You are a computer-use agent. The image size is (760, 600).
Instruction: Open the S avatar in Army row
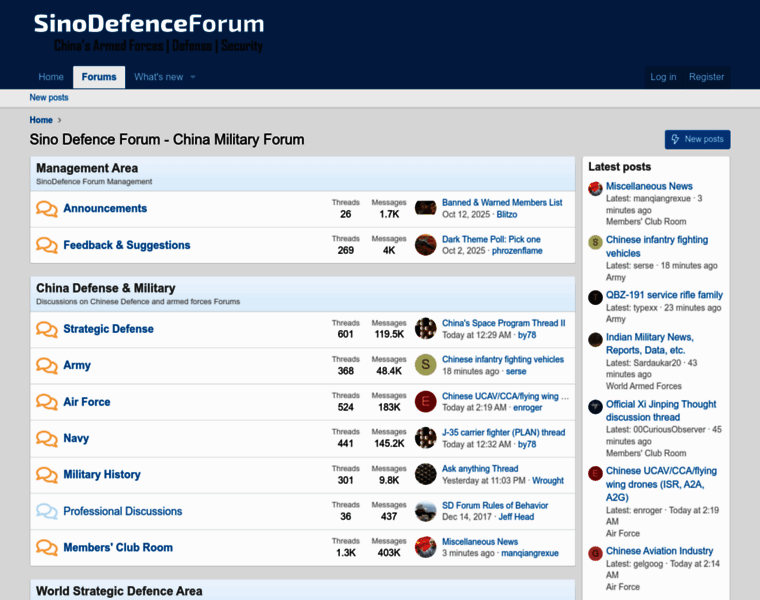point(426,365)
